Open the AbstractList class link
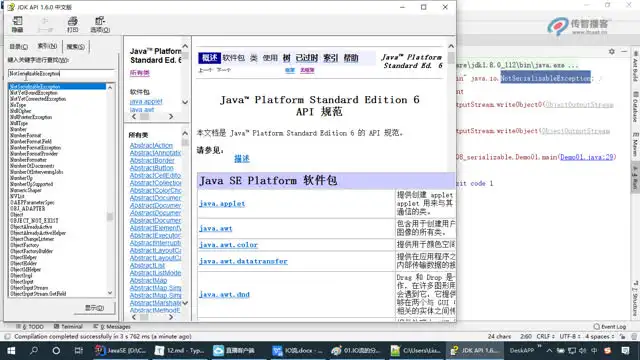Screen dimensions: 640x360 pos(147,265)
